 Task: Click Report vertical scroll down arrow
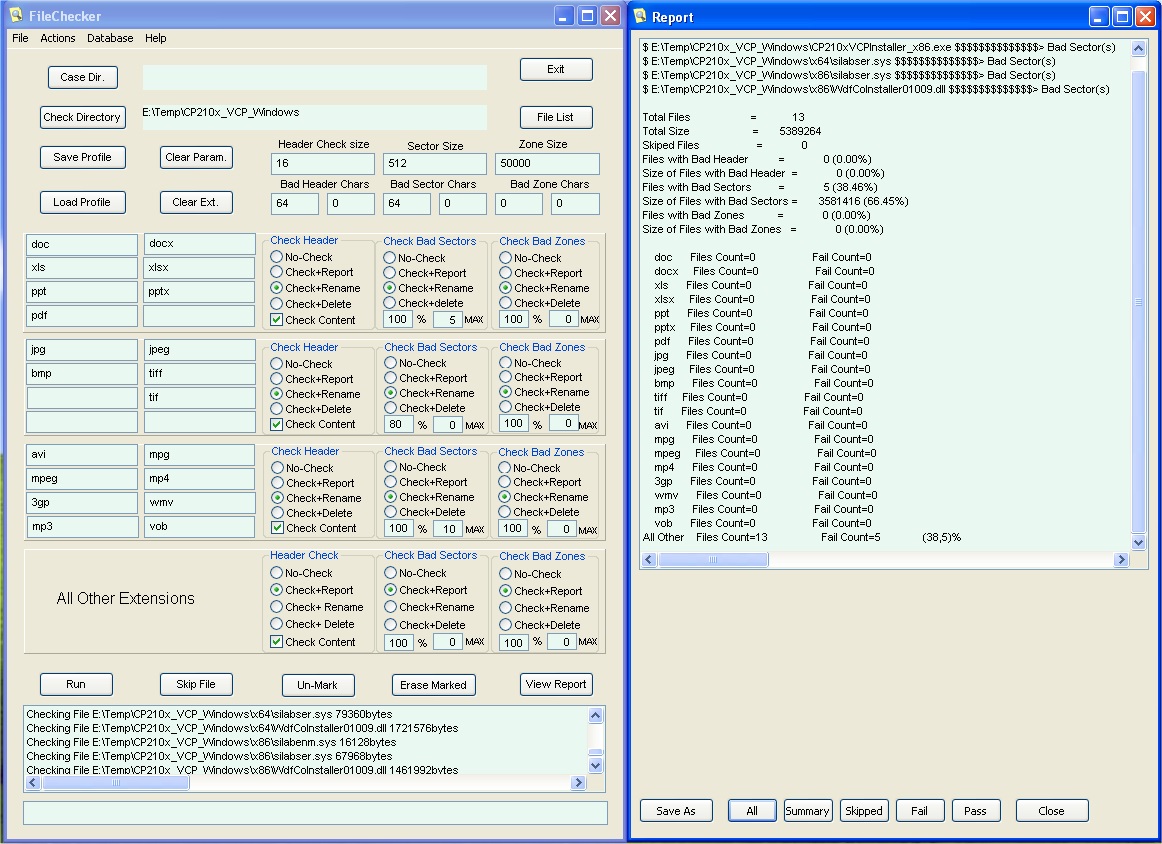(1139, 542)
